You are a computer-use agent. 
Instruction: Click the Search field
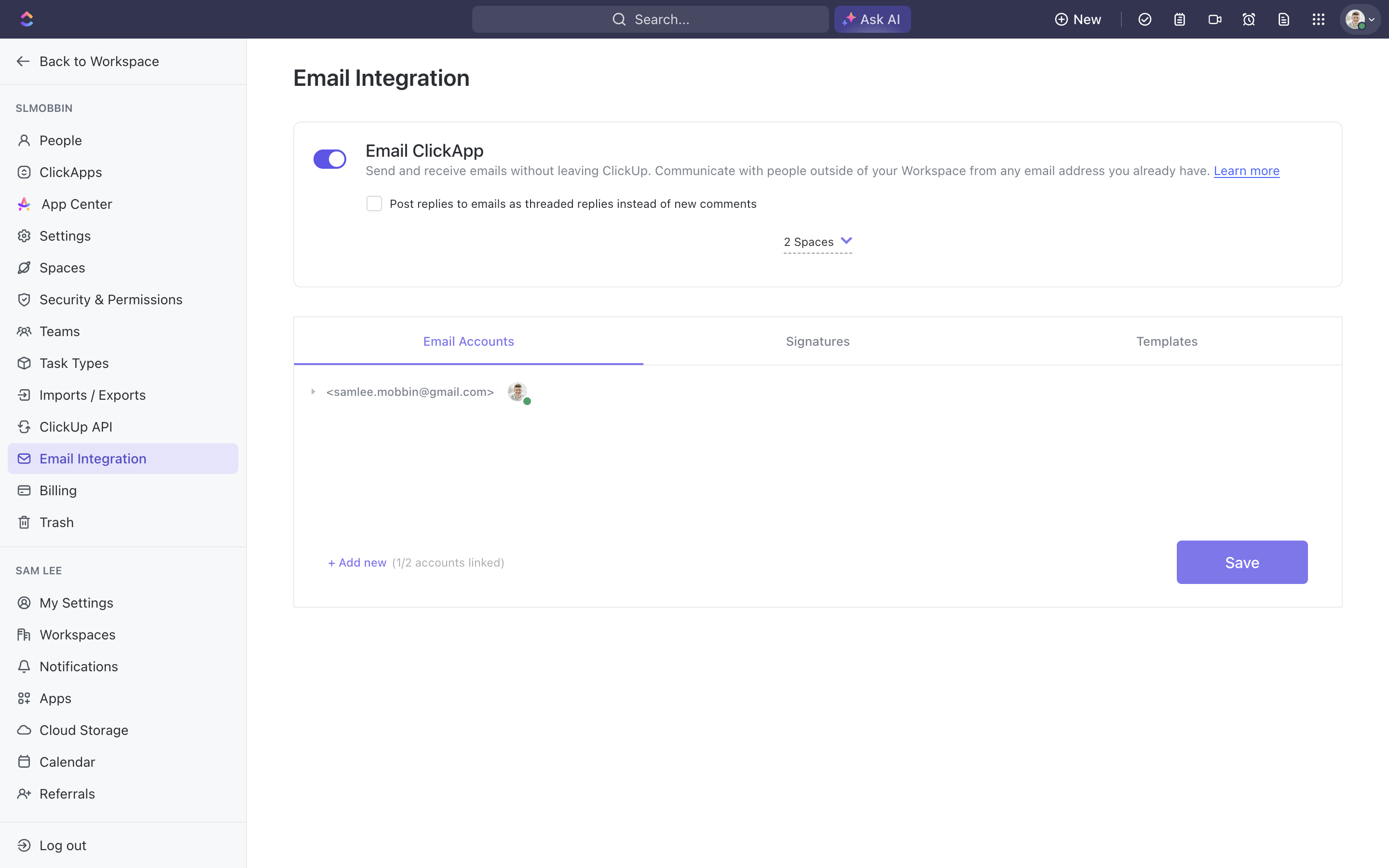pyautogui.click(x=650, y=19)
